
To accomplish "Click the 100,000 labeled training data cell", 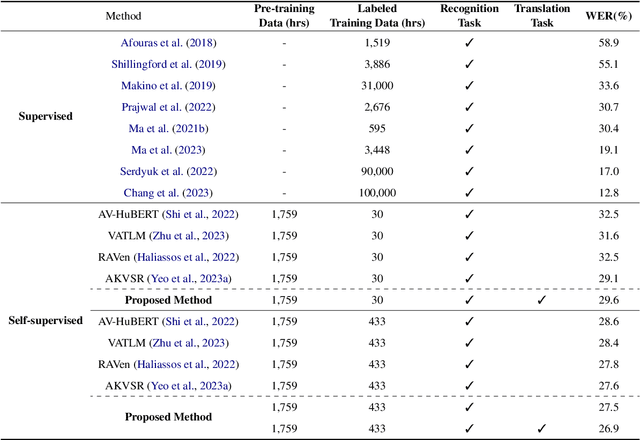I will tap(376, 192).
